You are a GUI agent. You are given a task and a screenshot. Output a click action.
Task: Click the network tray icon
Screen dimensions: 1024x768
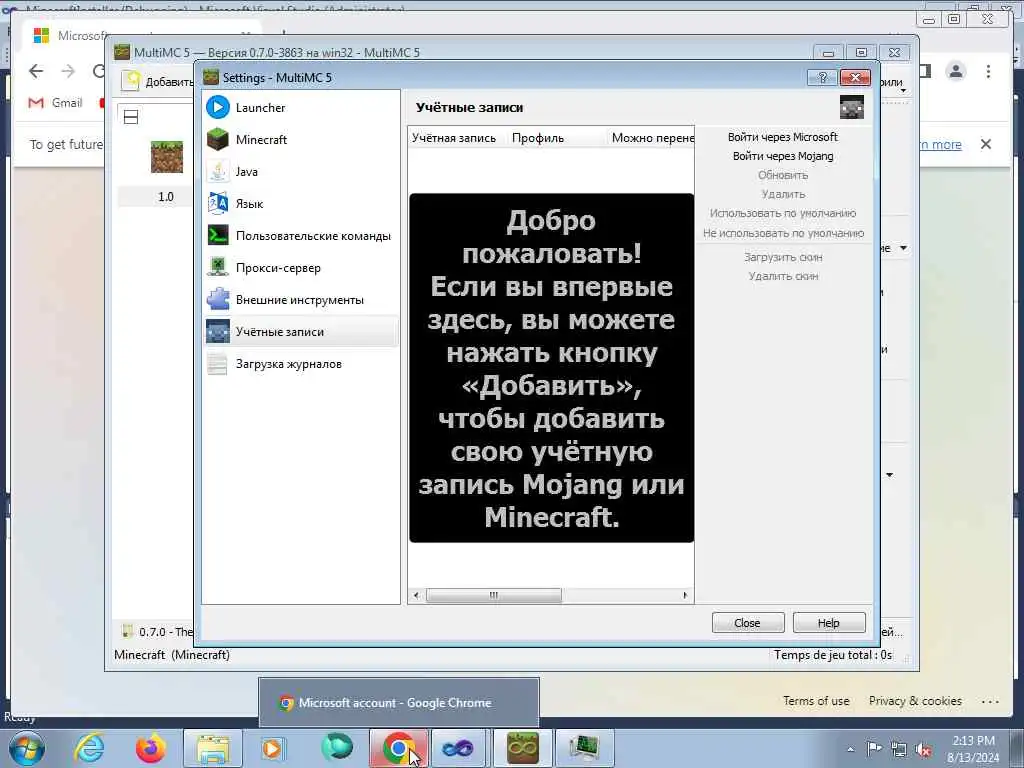point(899,750)
